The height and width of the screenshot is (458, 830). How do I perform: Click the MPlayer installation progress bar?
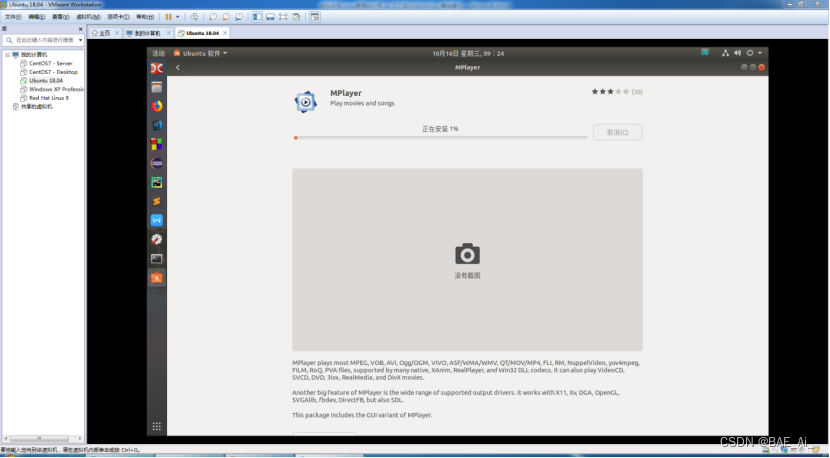tap(440, 138)
